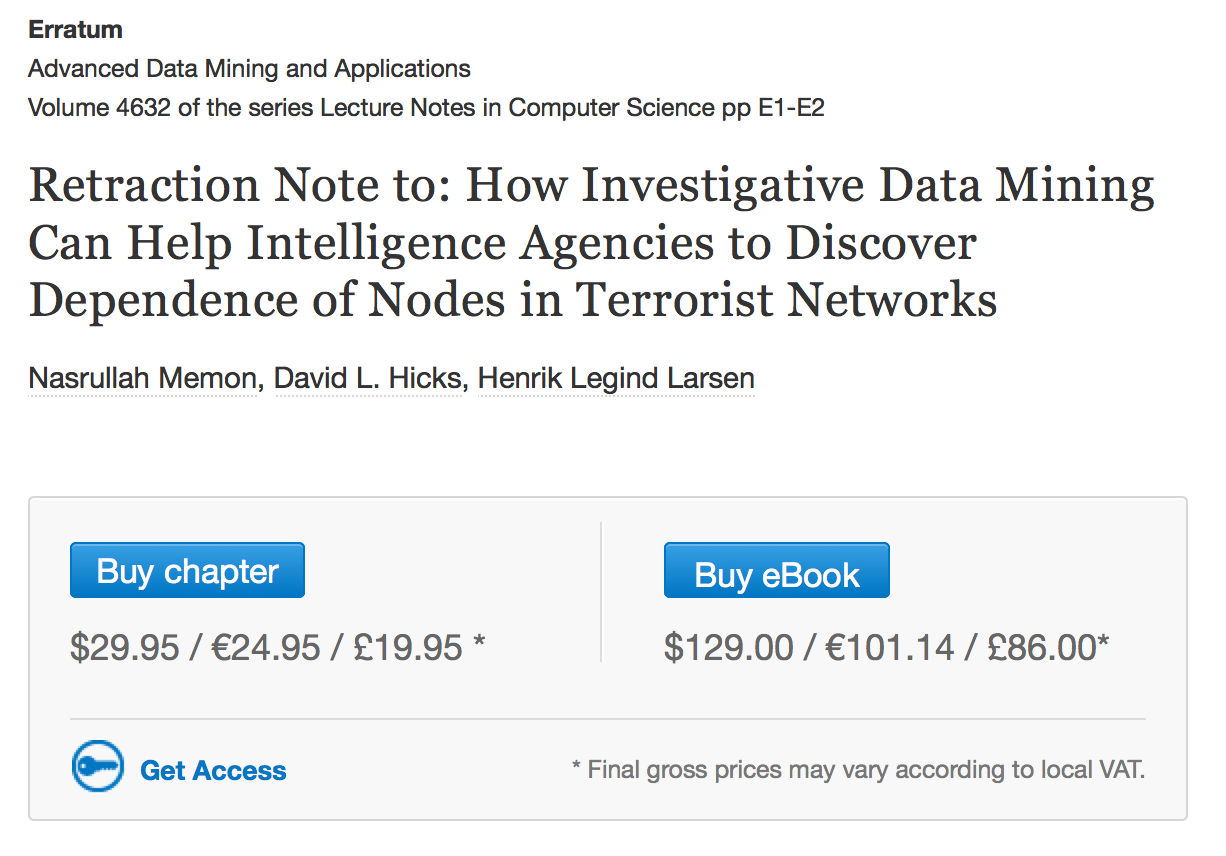Click the $29.95 chapter price
This screenshot has width=1226, height=856.
pos(125,648)
